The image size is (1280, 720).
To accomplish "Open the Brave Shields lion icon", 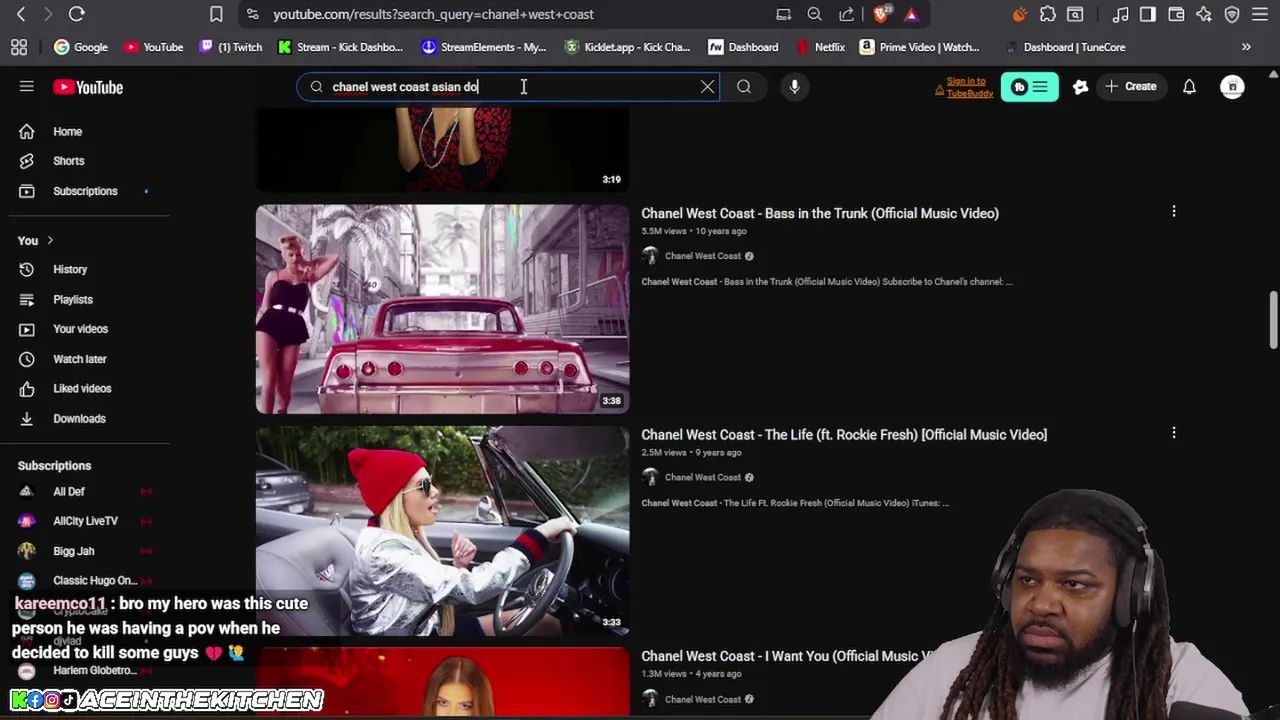I will (881, 14).
